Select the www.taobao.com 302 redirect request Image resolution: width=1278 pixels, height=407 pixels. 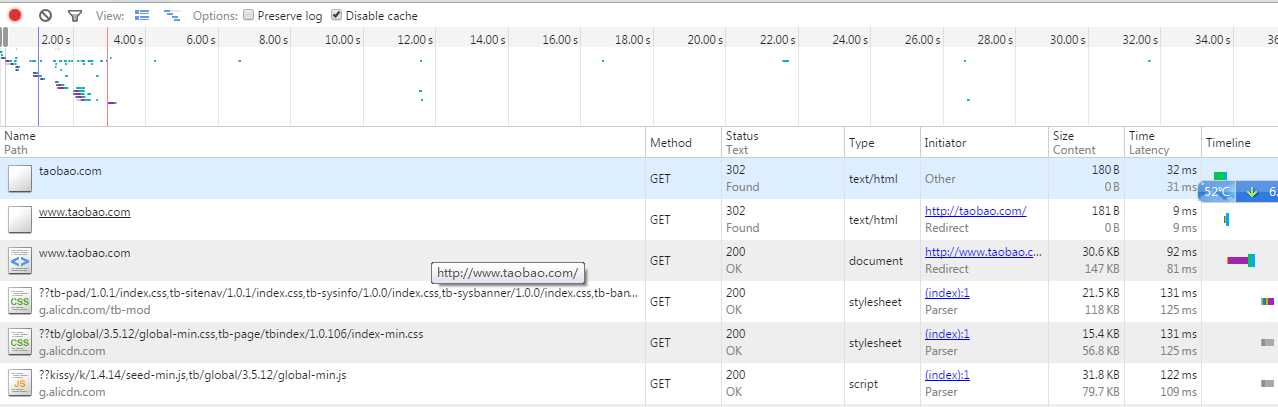coord(639,219)
